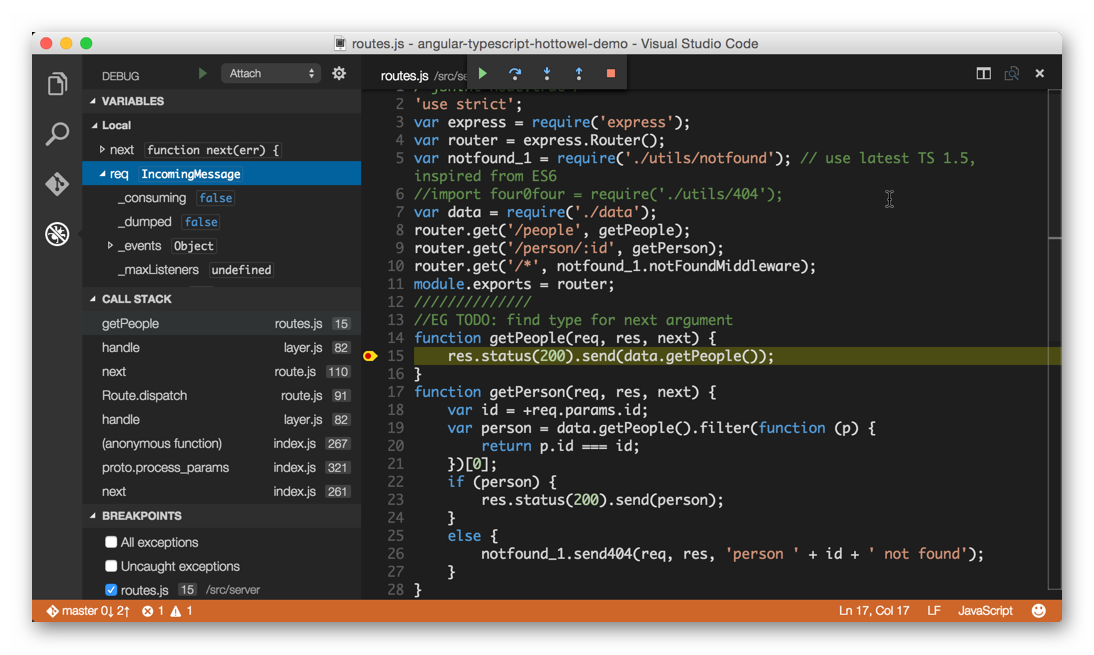Click the Step Into arrow icon

point(547,73)
